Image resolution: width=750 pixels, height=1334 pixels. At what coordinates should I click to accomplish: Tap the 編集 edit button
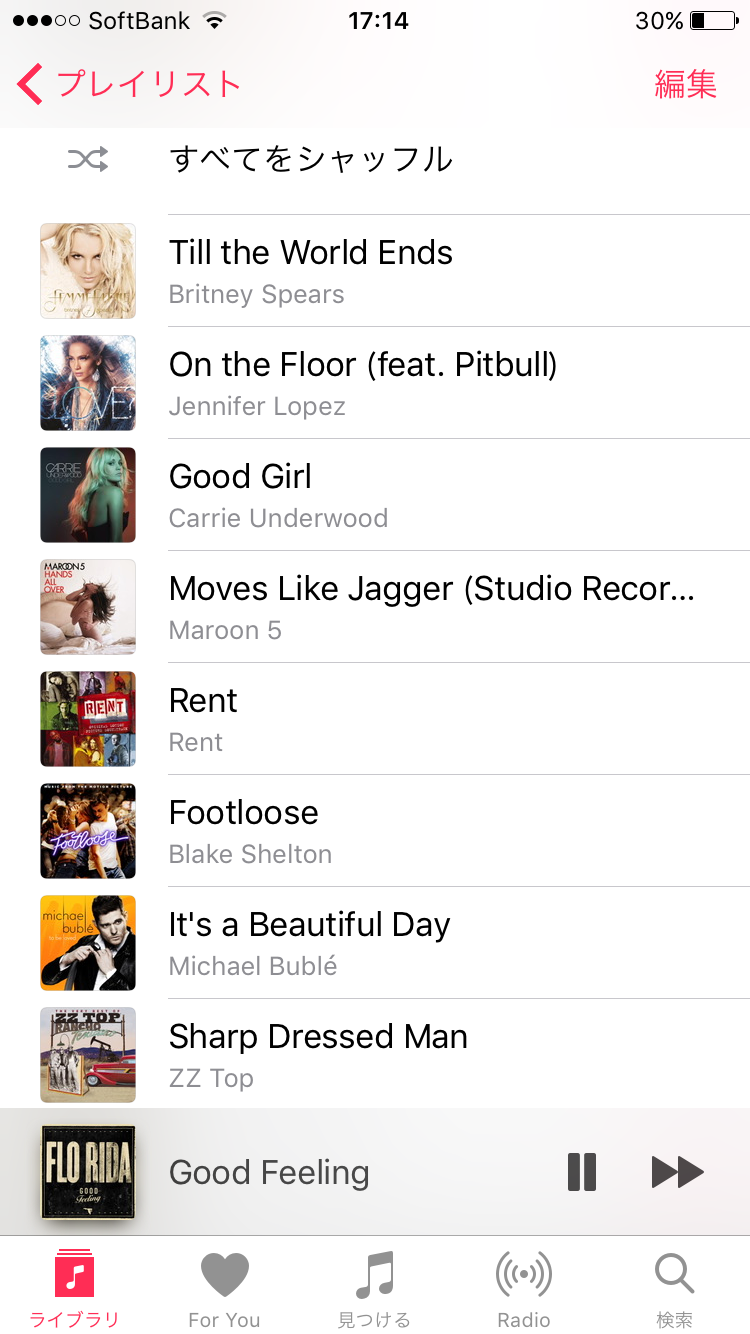click(x=685, y=84)
